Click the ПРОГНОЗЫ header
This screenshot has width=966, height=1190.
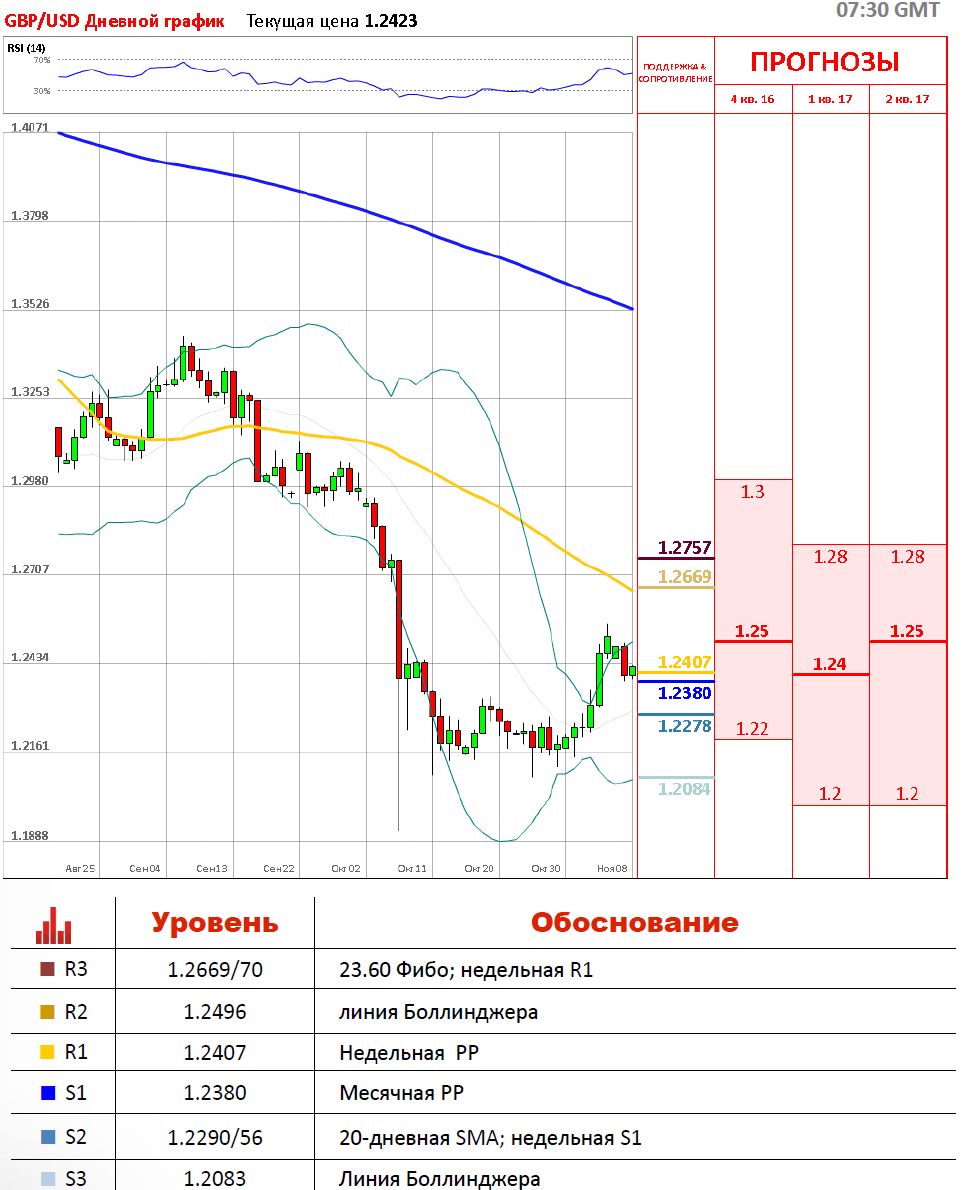click(825, 61)
